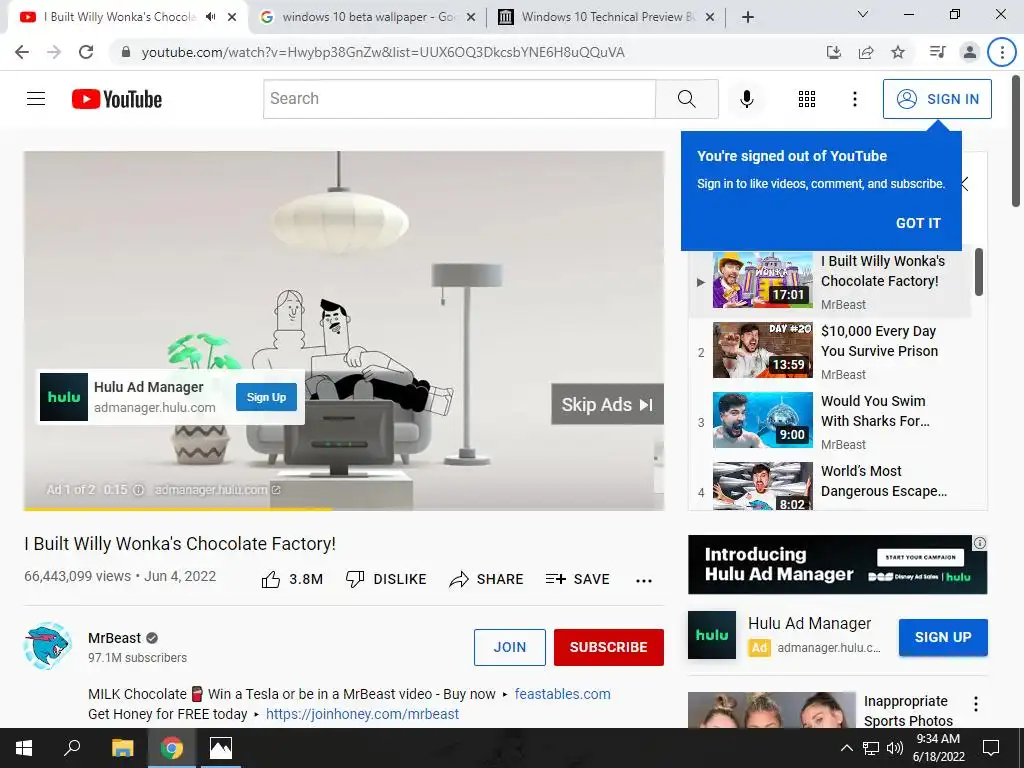Open the media control icon in Chrome toolbar

pos(937,52)
